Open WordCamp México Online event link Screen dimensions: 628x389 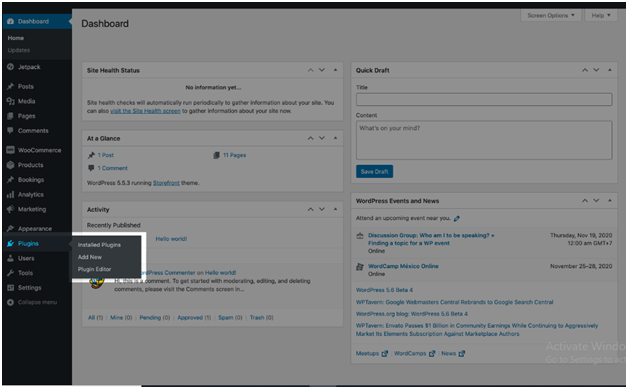[x=403, y=266]
